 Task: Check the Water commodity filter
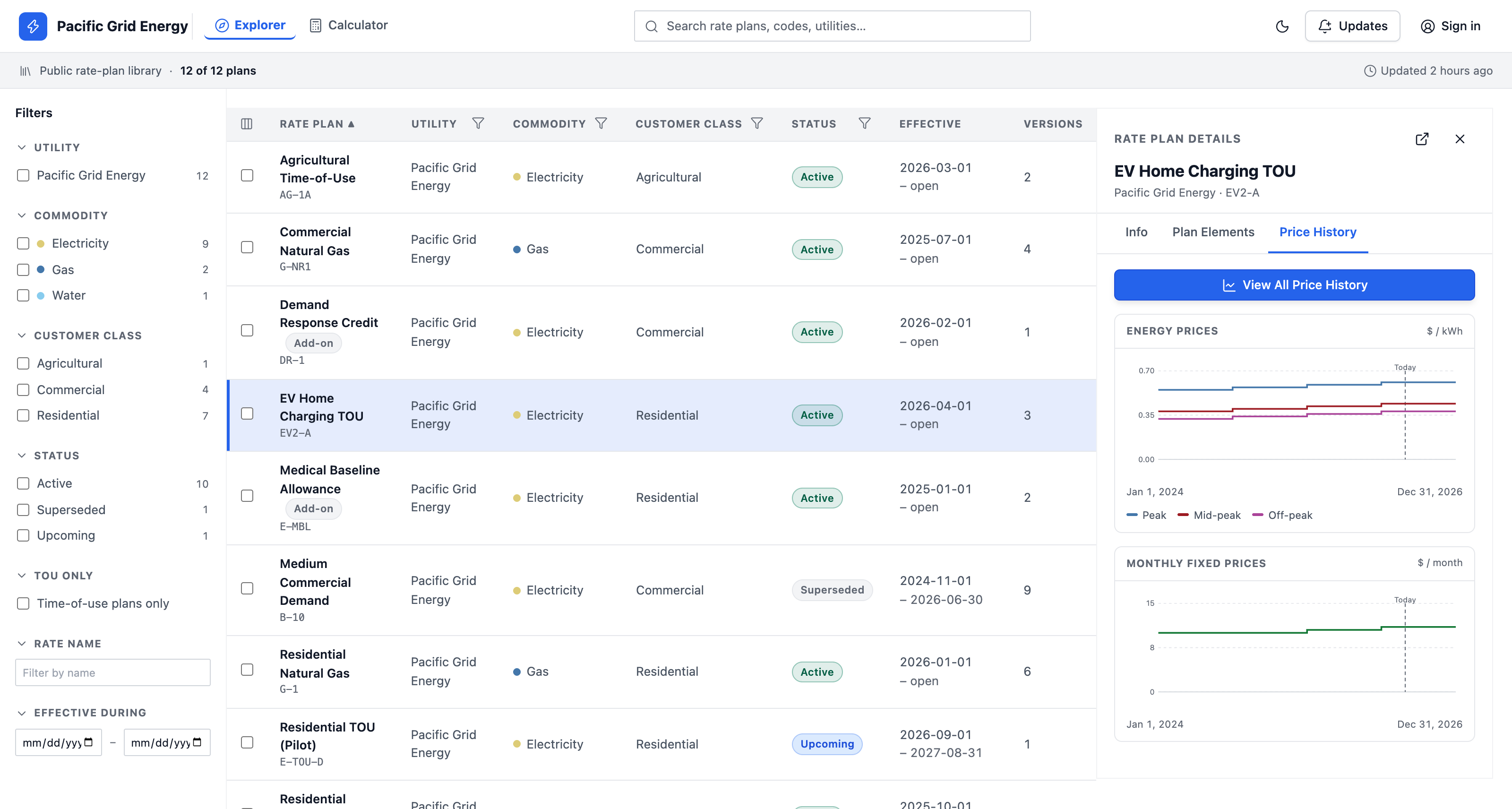point(23,295)
